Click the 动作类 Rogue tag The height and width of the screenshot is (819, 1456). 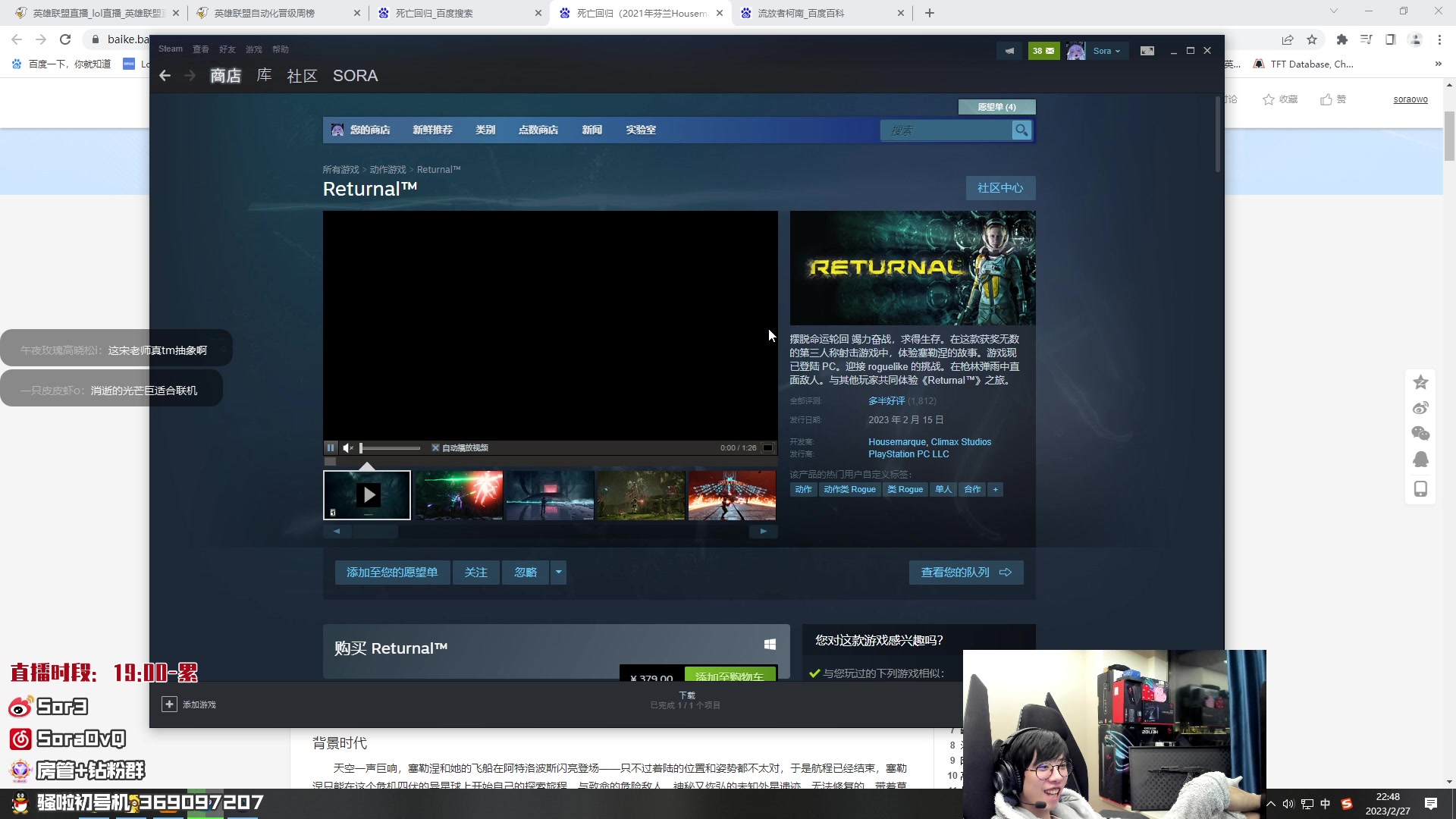click(x=849, y=490)
